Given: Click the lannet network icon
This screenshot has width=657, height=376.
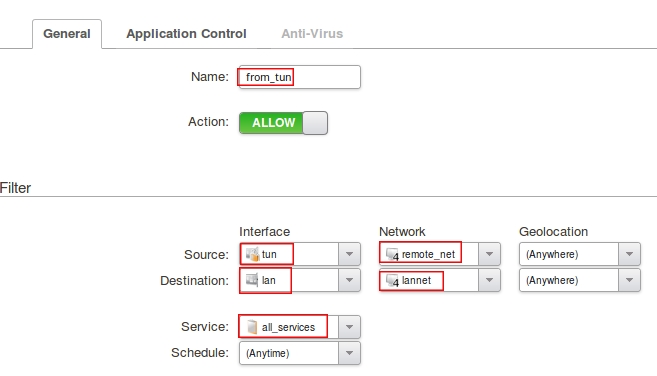Looking at the screenshot, I should click(392, 280).
